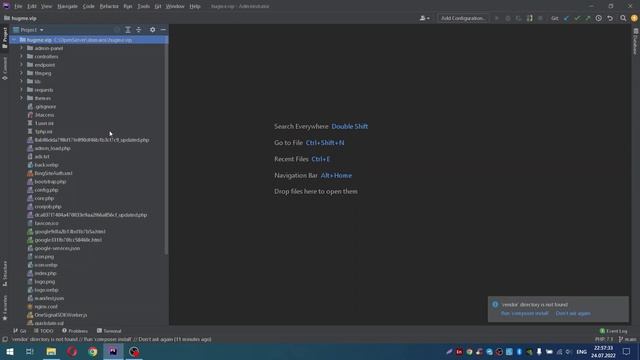Expand the themes folder
Screen dimensions: 640x360
tap(22, 98)
